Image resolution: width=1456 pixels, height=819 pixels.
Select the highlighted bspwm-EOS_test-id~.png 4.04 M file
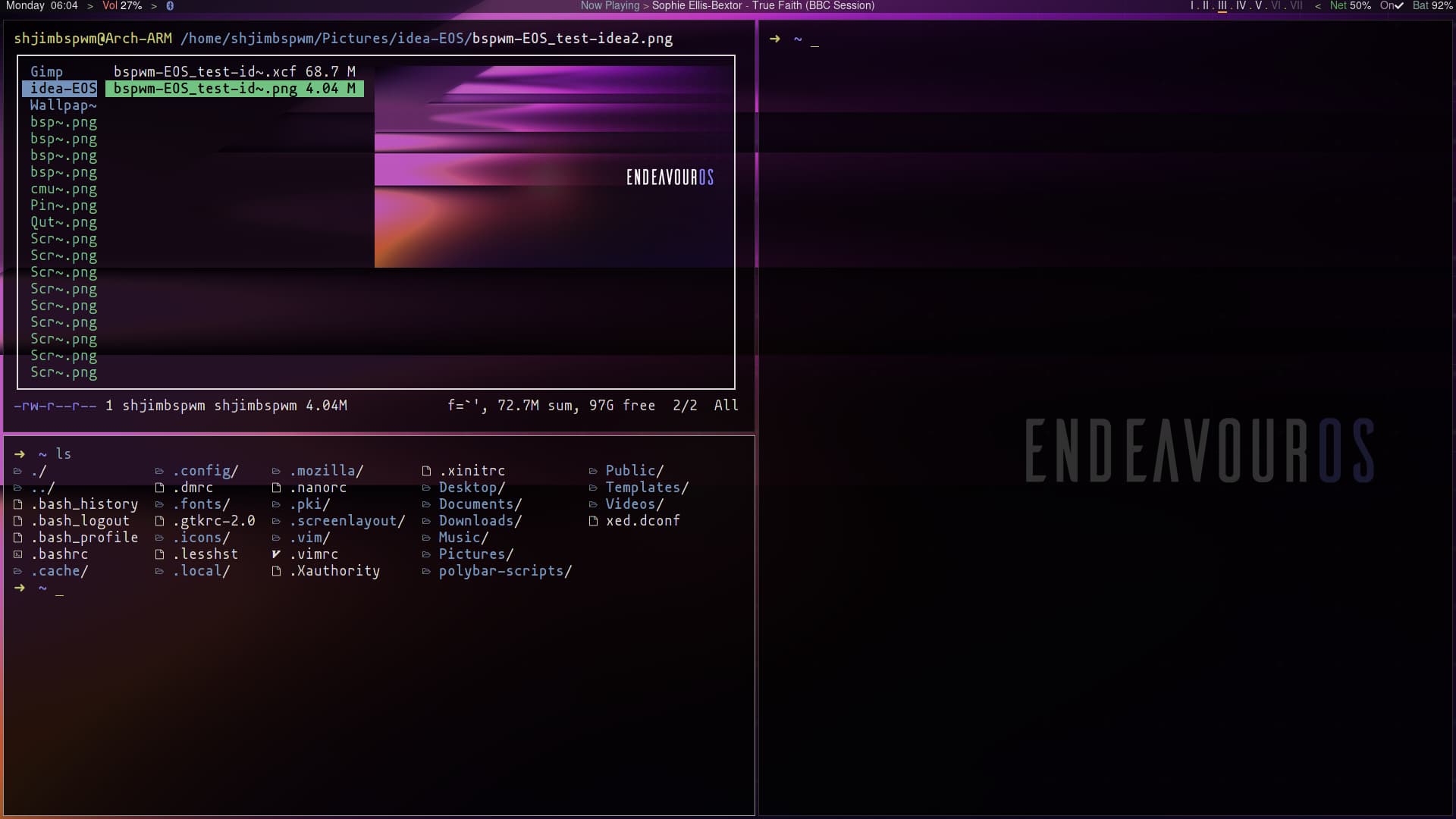click(x=234, y=89)
